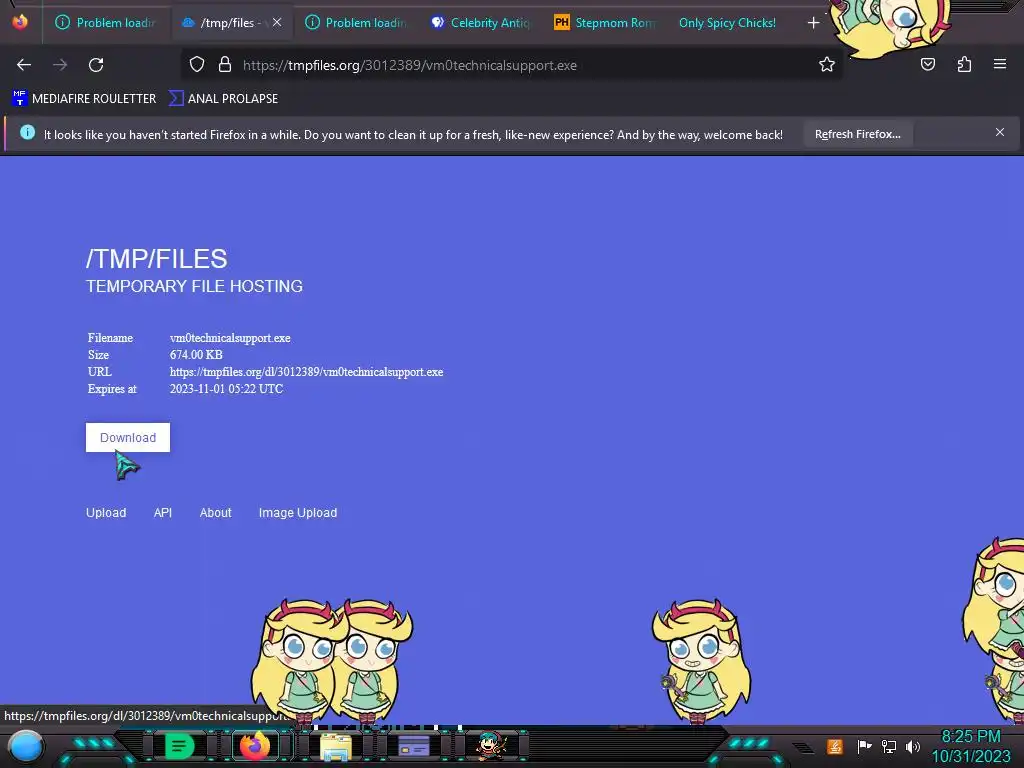Click the Java icon in the system tray

point(835,746)
